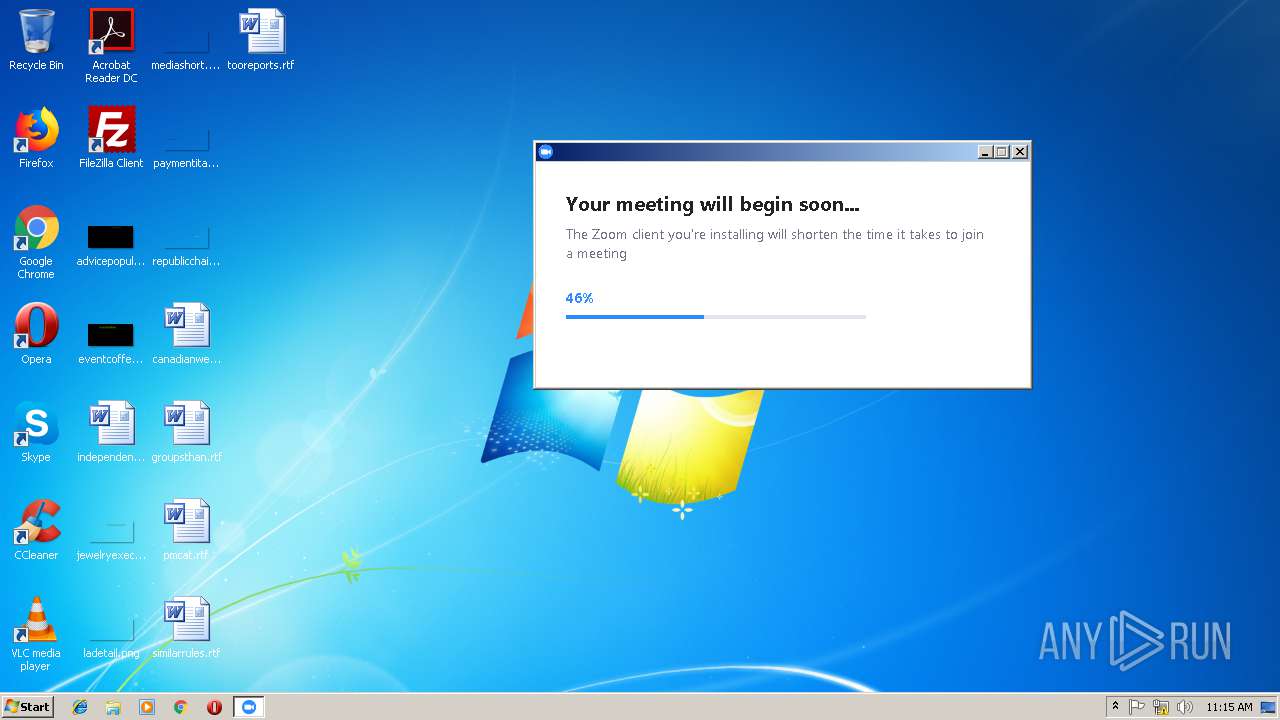Click 'Your meeting will begin soon...' heading

click(713, 204)
